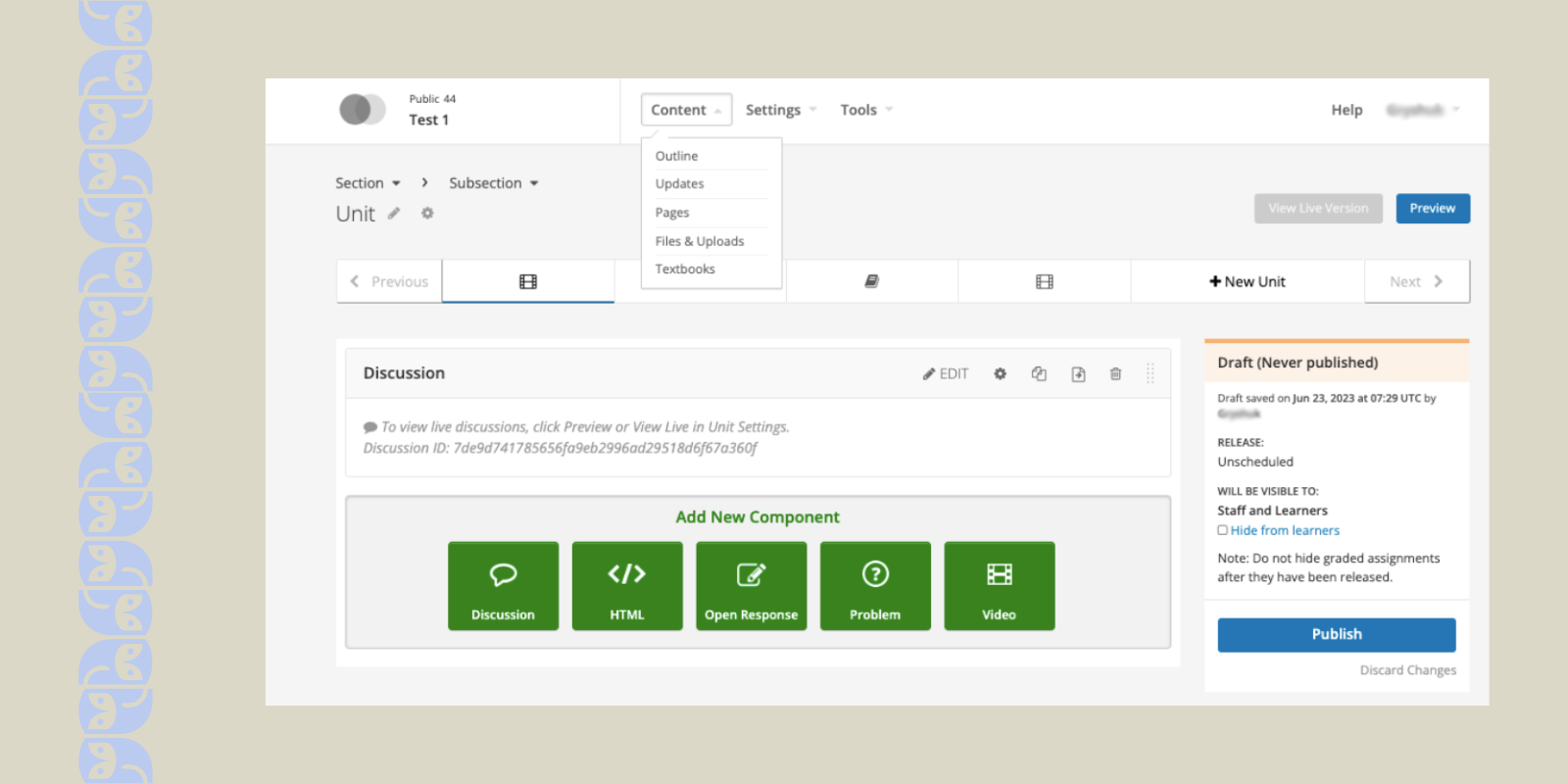Image resolution: width=1568 pixels, height=784 pixels.
Task: Open the Discussion component settings gear
Action: (1000, 373)
